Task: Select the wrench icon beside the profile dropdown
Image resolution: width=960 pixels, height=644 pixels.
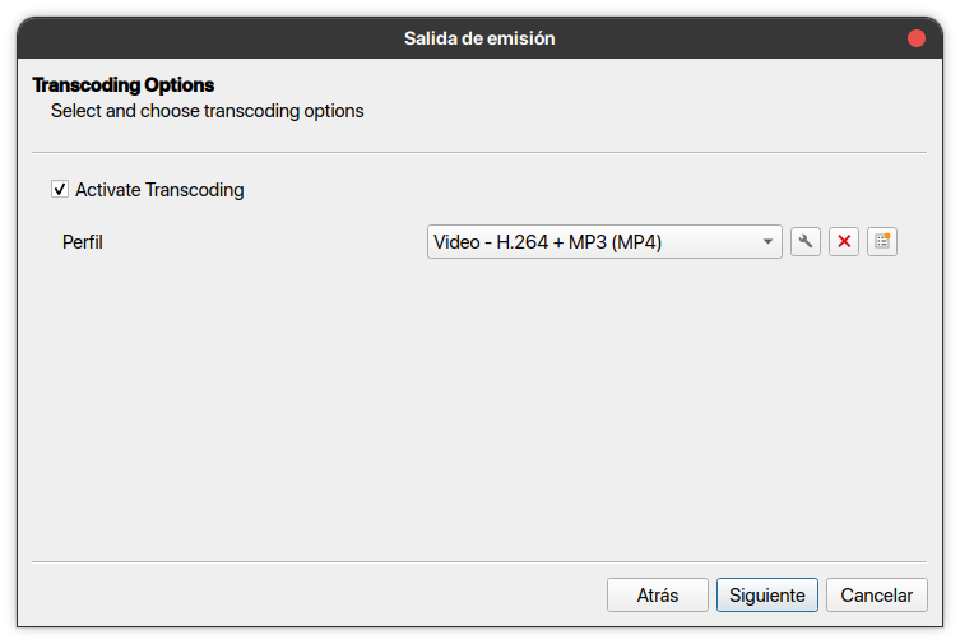Action: 806,241
